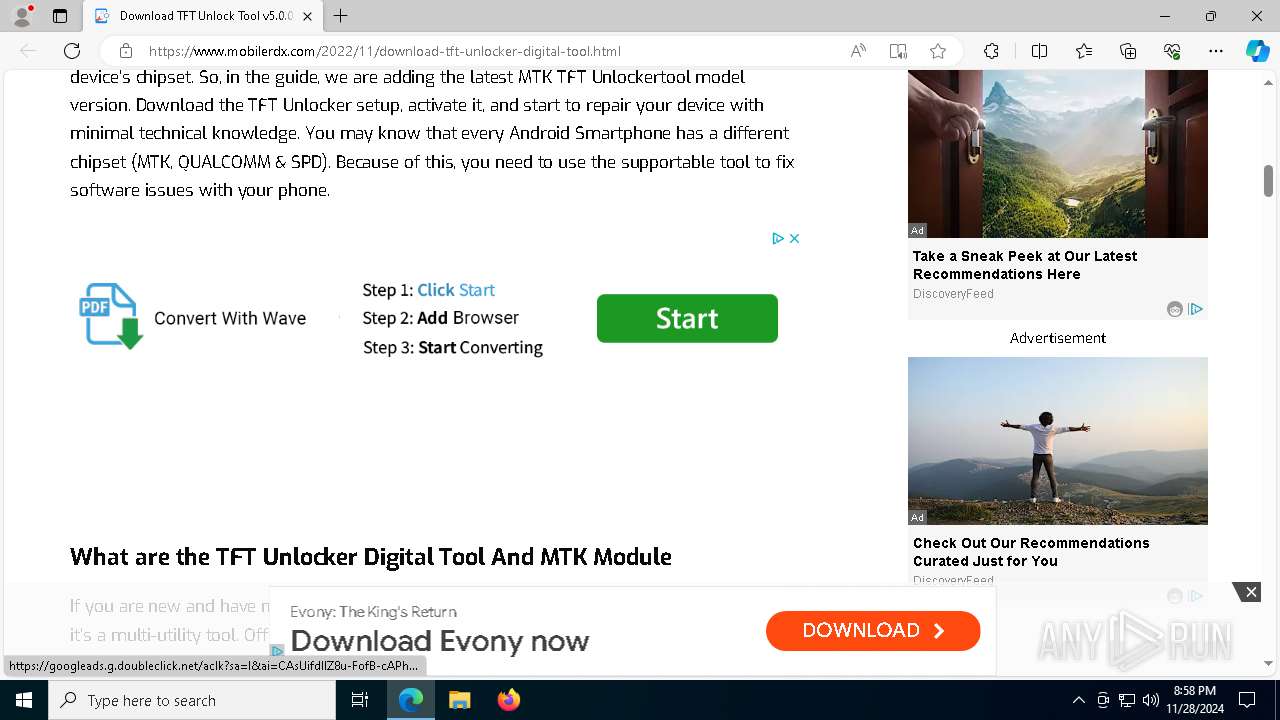This screenshot has width=1280, height=720.
Task: Open the man on mountain ad image
Action: pyautogui.click(x=1058, y=441)
